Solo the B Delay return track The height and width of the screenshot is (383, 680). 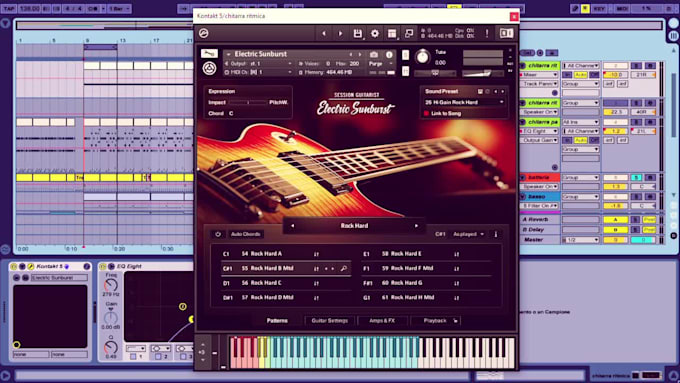tap(635, 230)
